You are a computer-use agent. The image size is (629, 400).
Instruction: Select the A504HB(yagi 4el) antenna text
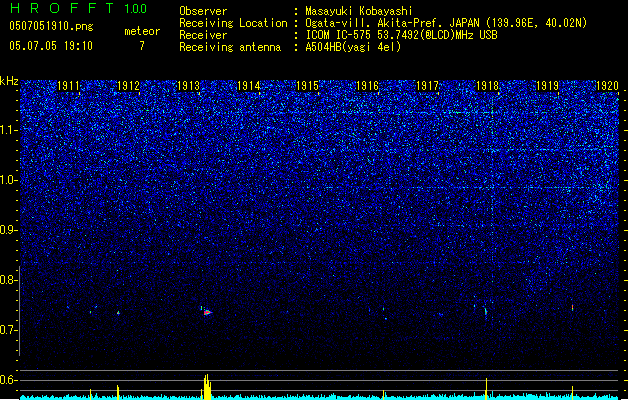pyautogui.click(x=353, y=47)
